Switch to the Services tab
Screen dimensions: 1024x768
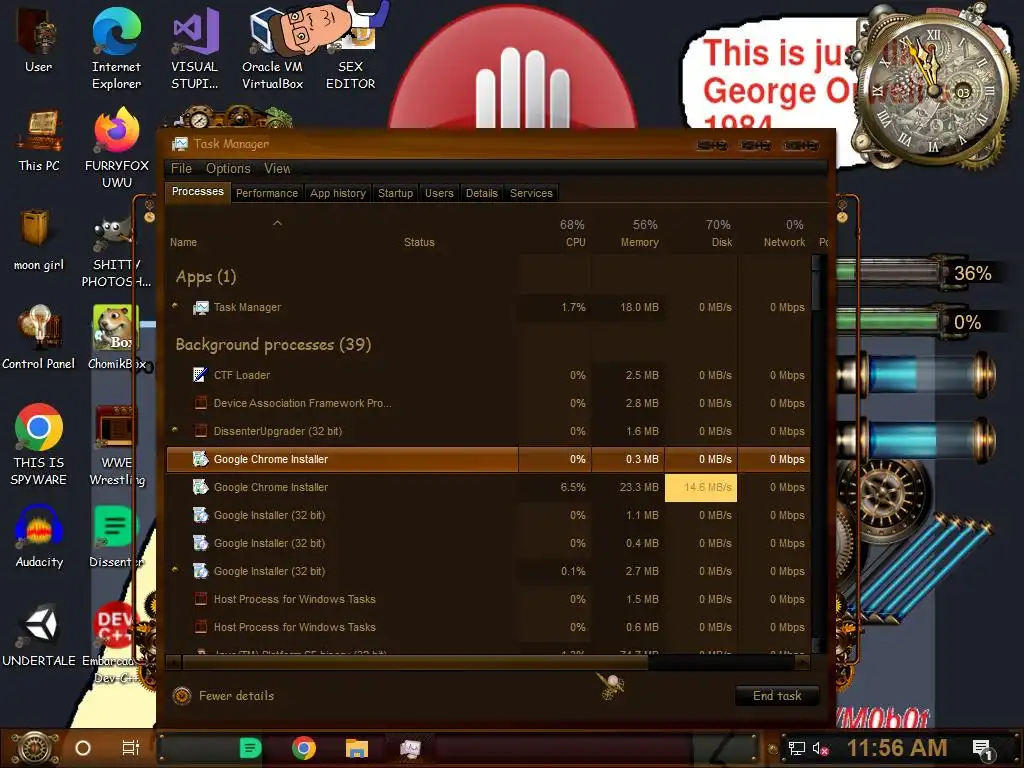click(x=531, y=193)
